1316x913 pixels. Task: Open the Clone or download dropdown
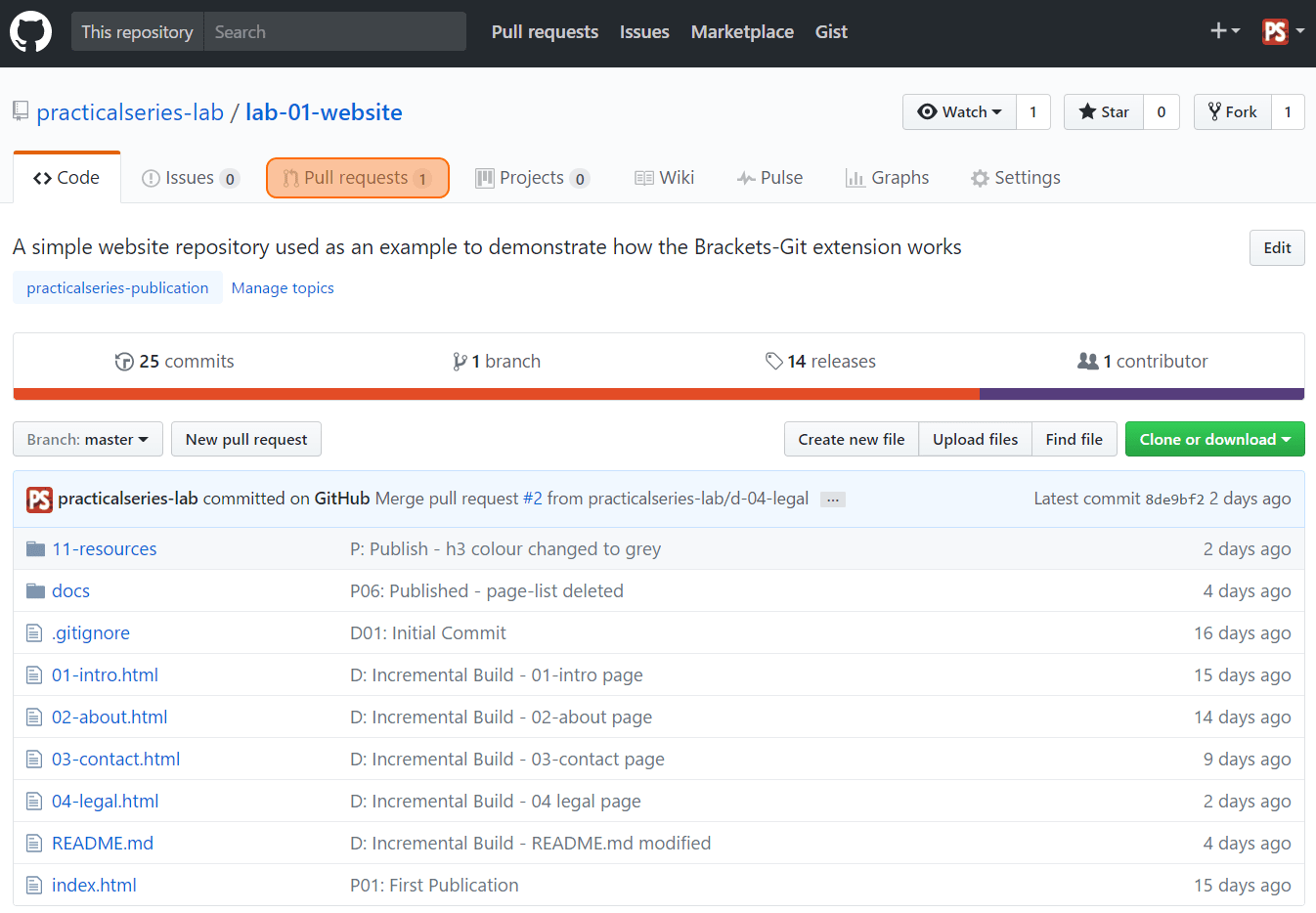(x=1215, y=440)
